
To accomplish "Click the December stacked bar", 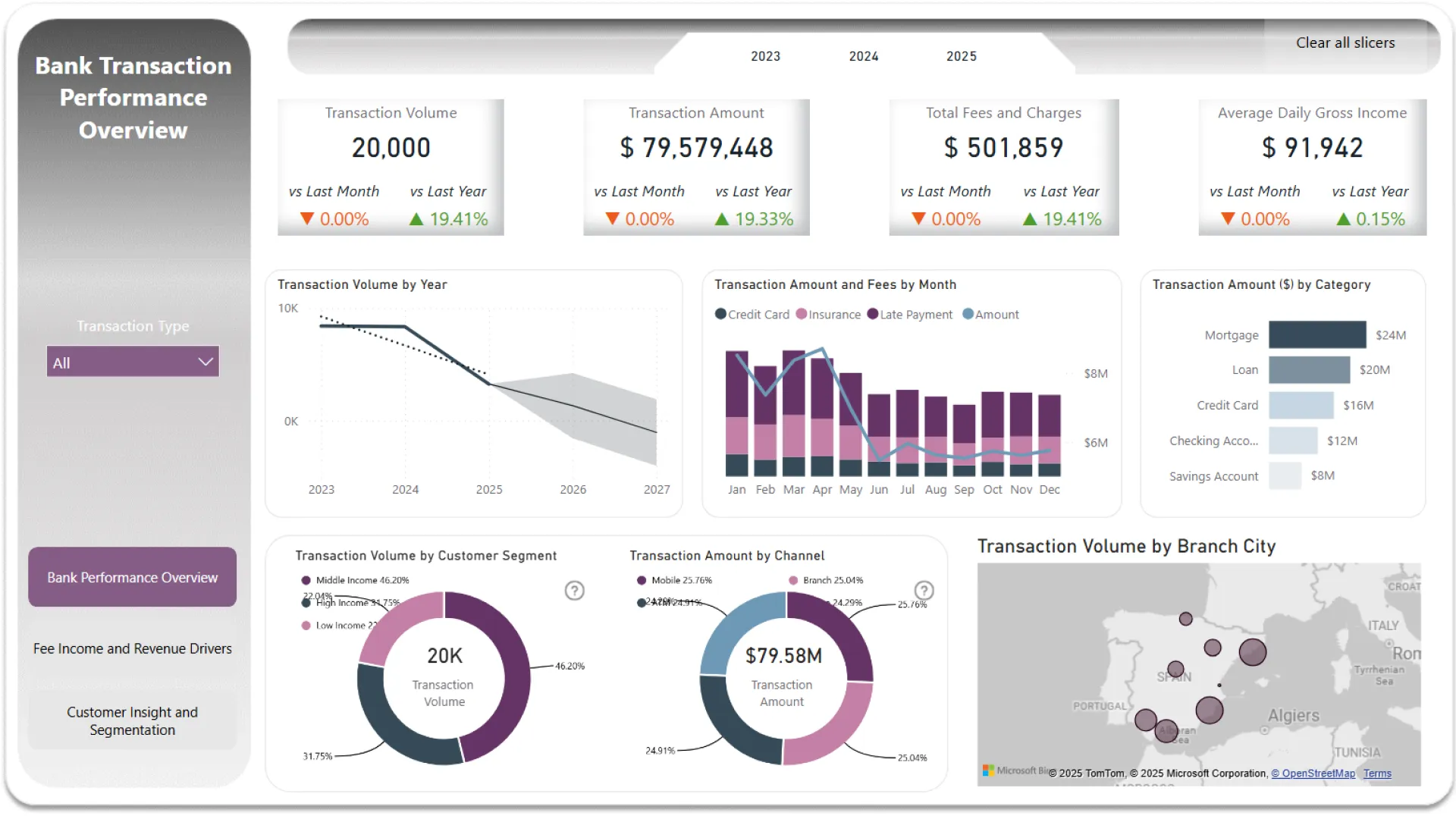I will click(x=1050, y=435).
